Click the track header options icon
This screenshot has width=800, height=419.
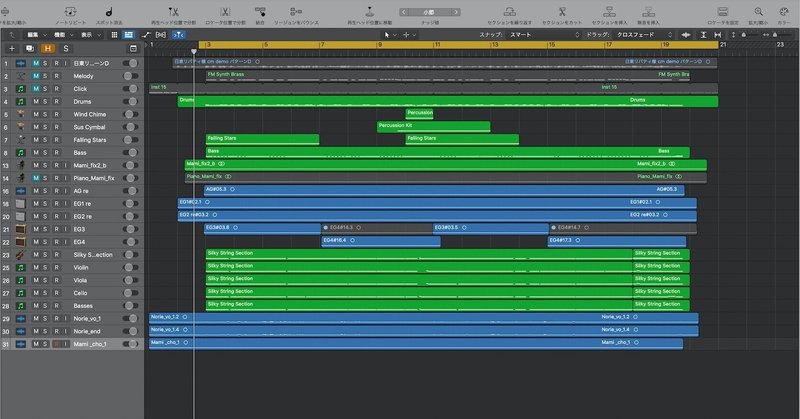[x=133, y=48]
